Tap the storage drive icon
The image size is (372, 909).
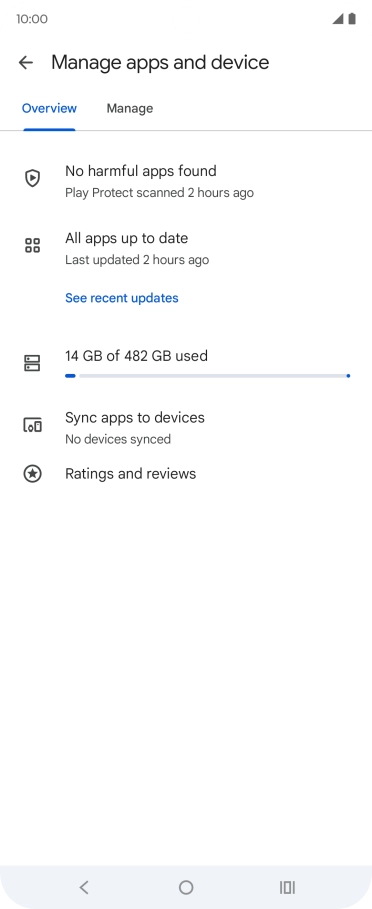[x=32, y=363]
